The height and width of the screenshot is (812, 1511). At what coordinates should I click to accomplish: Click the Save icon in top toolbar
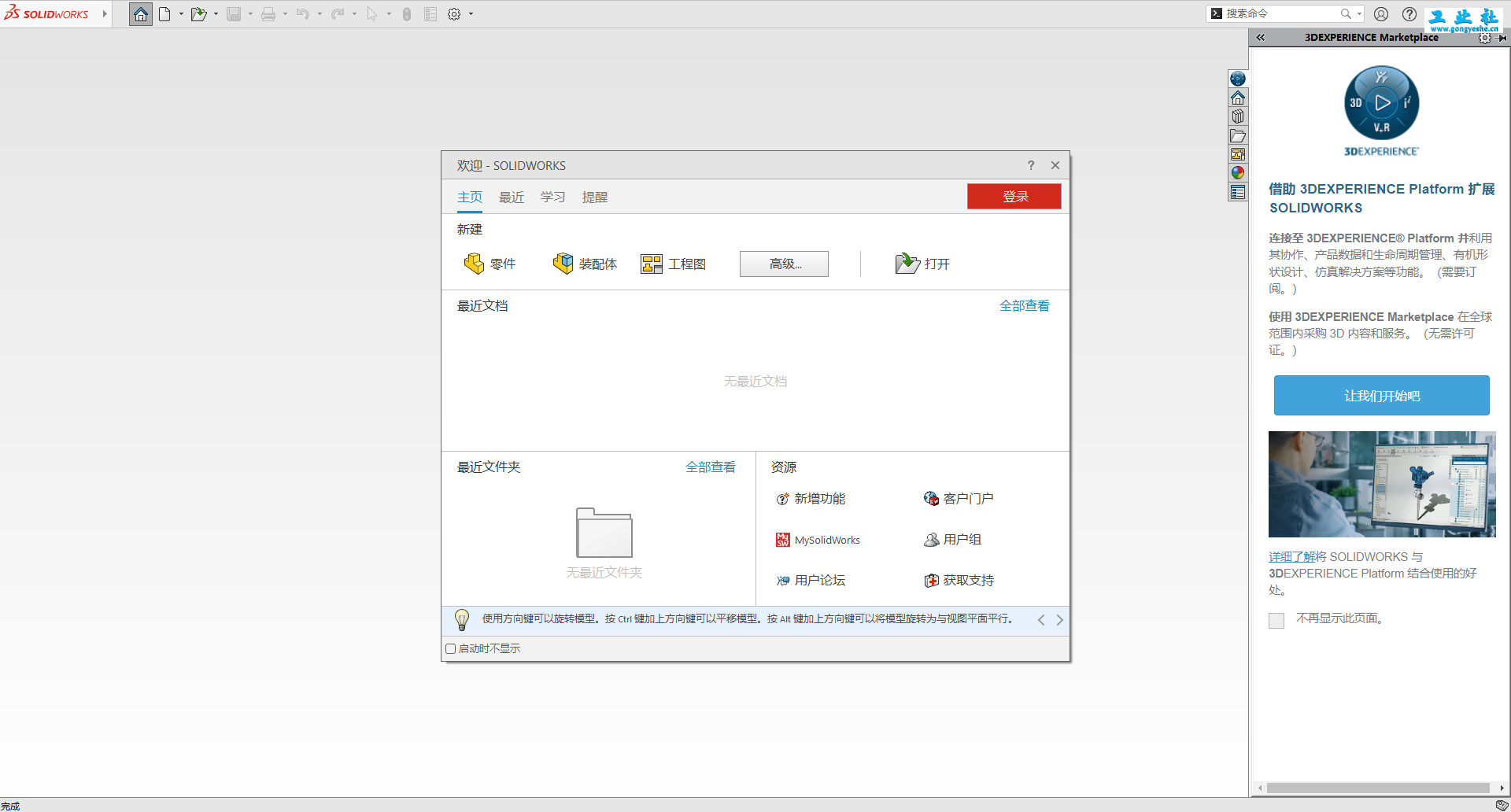pyautogui.click(x=234, y=14)
